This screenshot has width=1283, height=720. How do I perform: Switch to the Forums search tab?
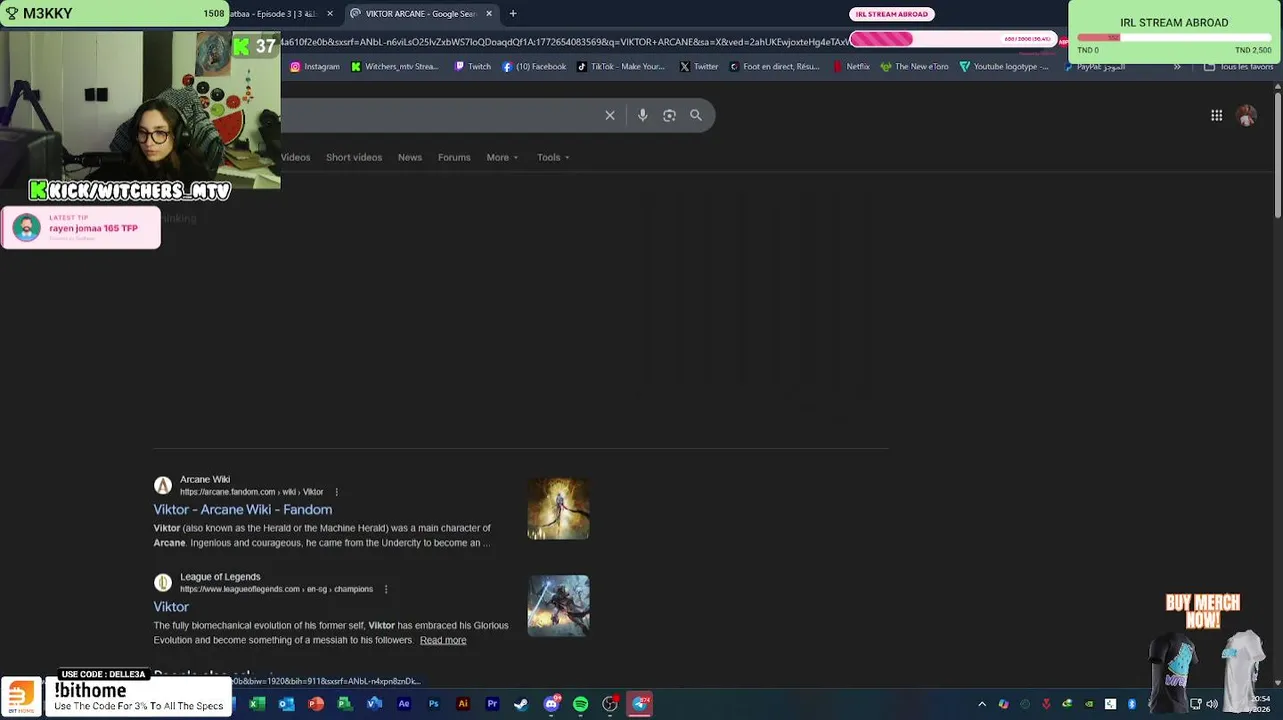coord(454,157)
